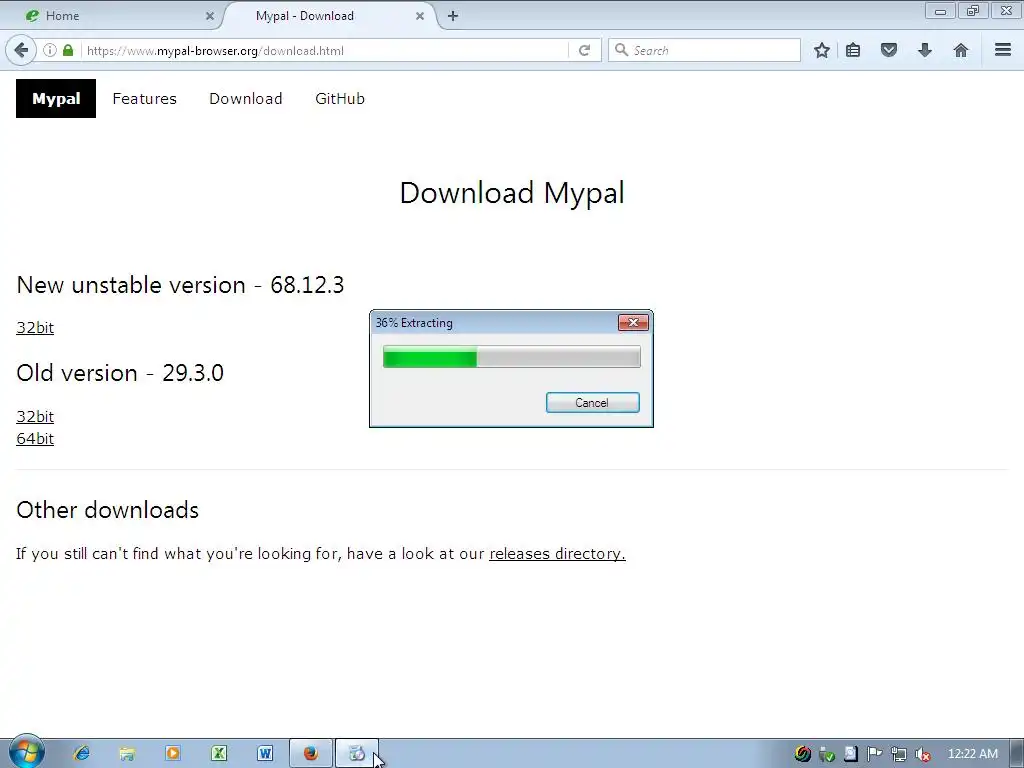Open Action Center flag tray icon

(874, 754)
